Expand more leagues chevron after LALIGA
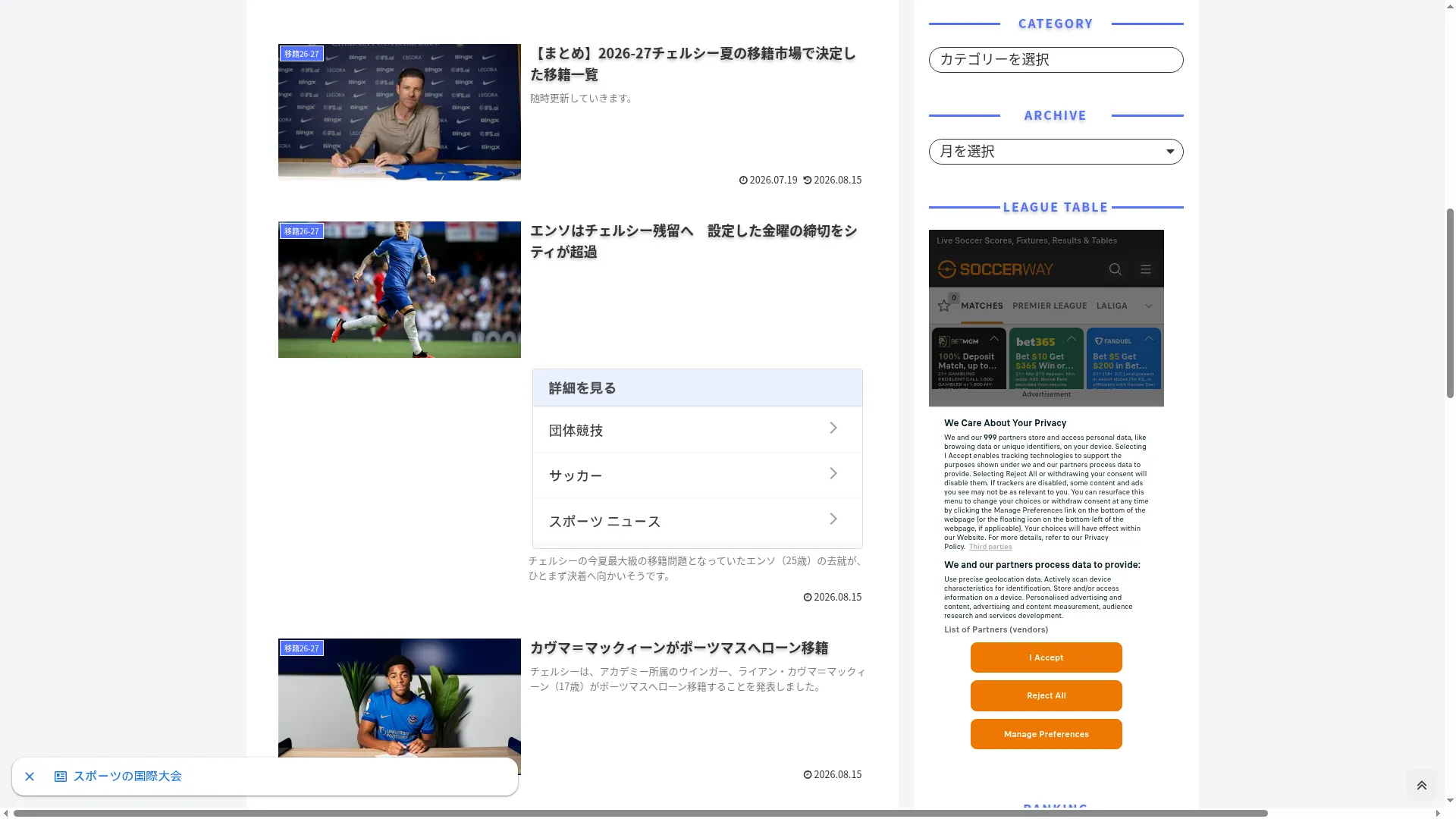Image resolution: width=1456 pixels, height=819 pixels. point(1149,306)
